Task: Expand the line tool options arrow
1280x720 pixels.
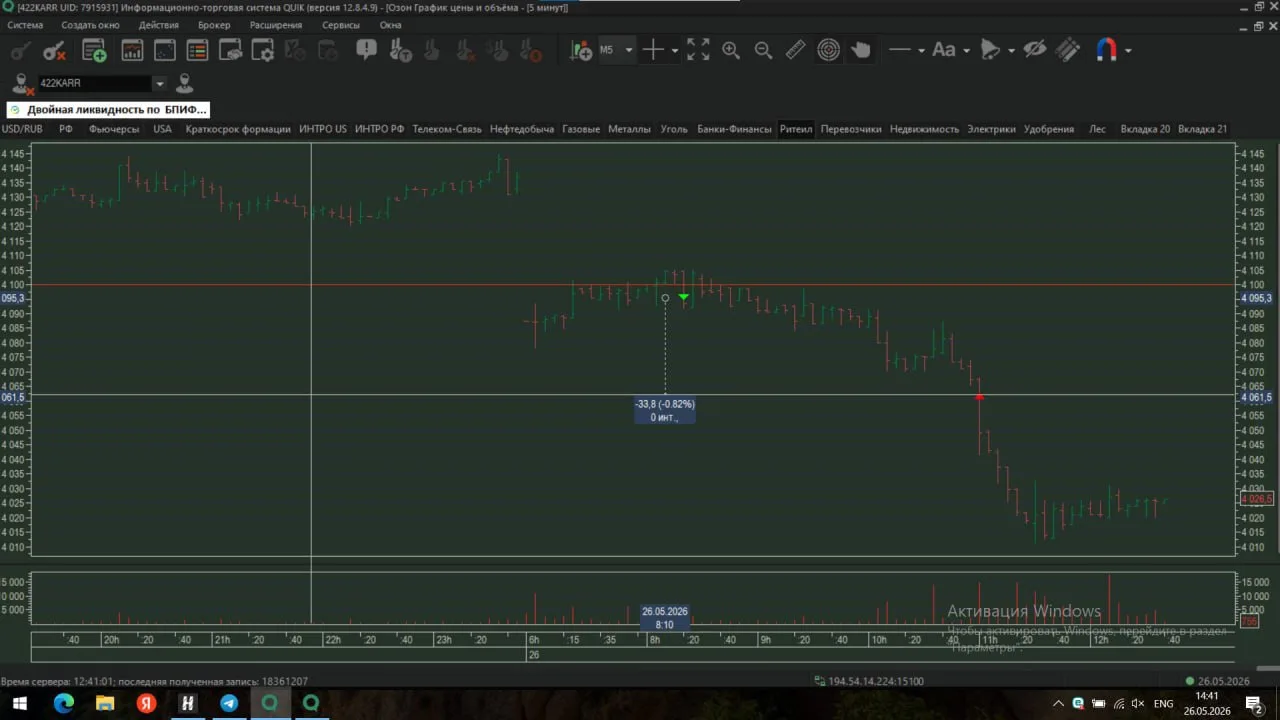Action: click(921, 50)
